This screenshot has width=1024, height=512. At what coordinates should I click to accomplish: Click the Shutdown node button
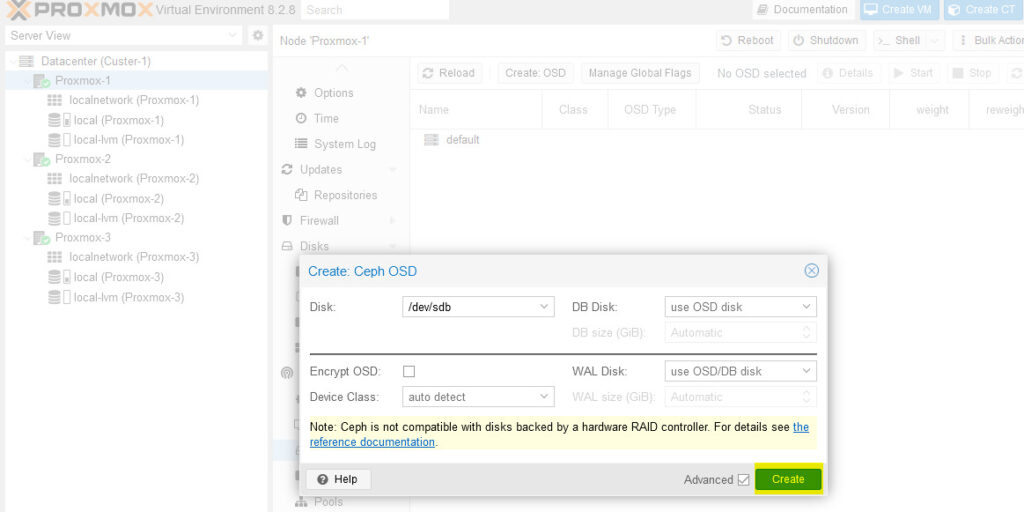[827, 40]
